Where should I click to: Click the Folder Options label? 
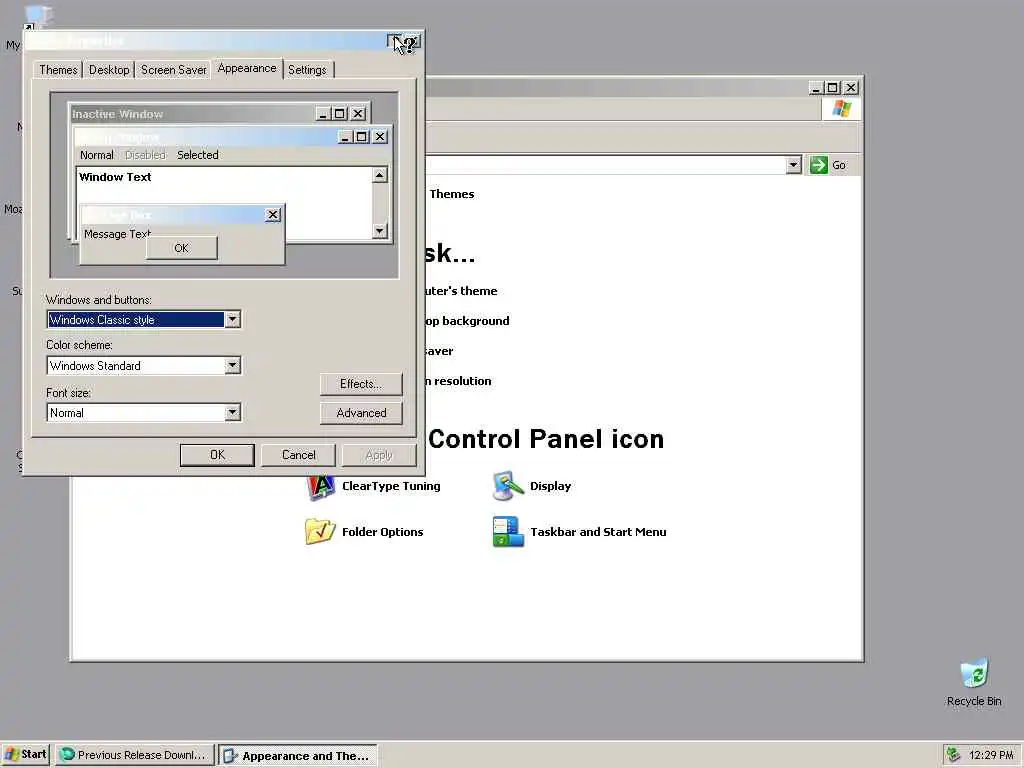pyautogui.click(x=383, y=532)
